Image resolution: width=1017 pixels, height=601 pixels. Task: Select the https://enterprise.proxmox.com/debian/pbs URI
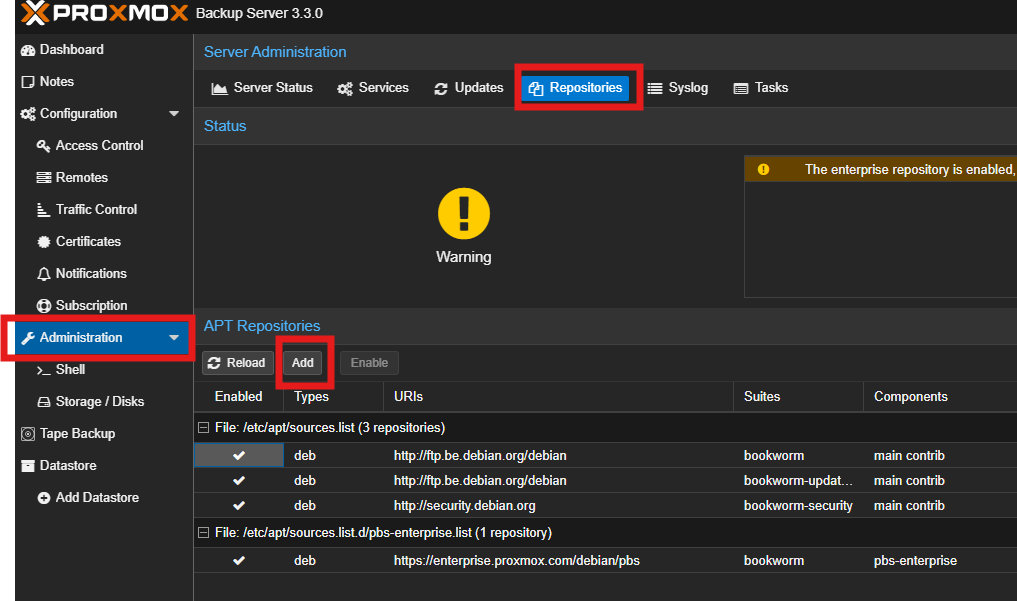coord(516,560)
